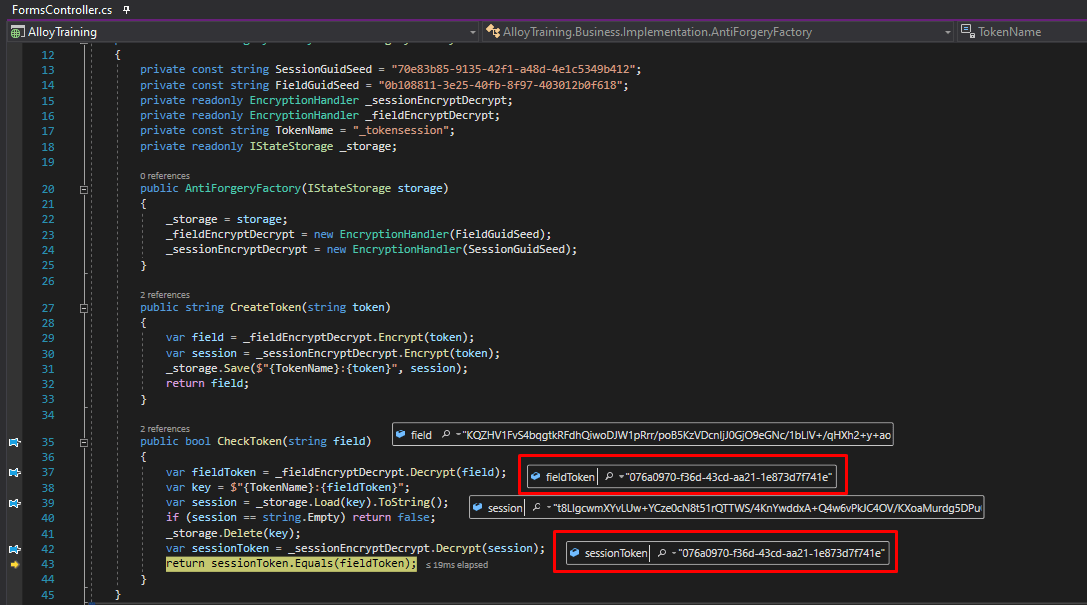Click the tracepoint glyph on line 39
This screenshot has width=1087, height=605.
coord(15,503)
